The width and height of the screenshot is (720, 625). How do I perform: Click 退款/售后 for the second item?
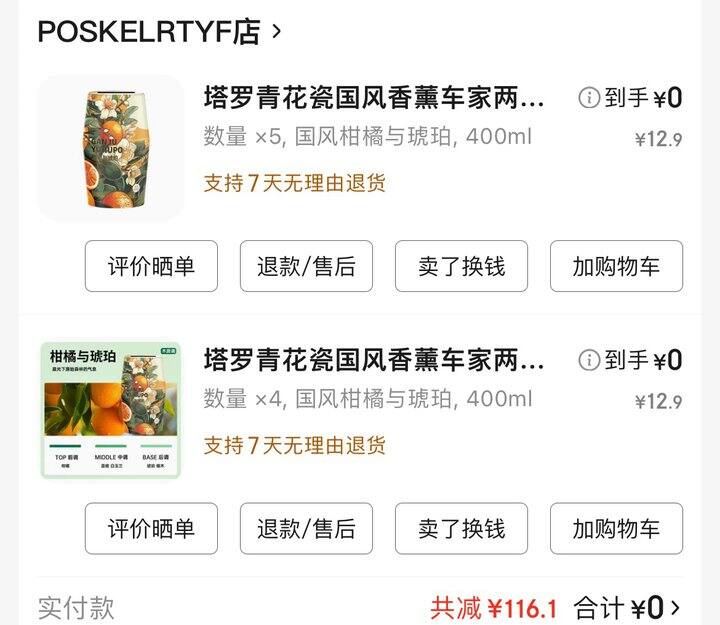tap(306, 529)
